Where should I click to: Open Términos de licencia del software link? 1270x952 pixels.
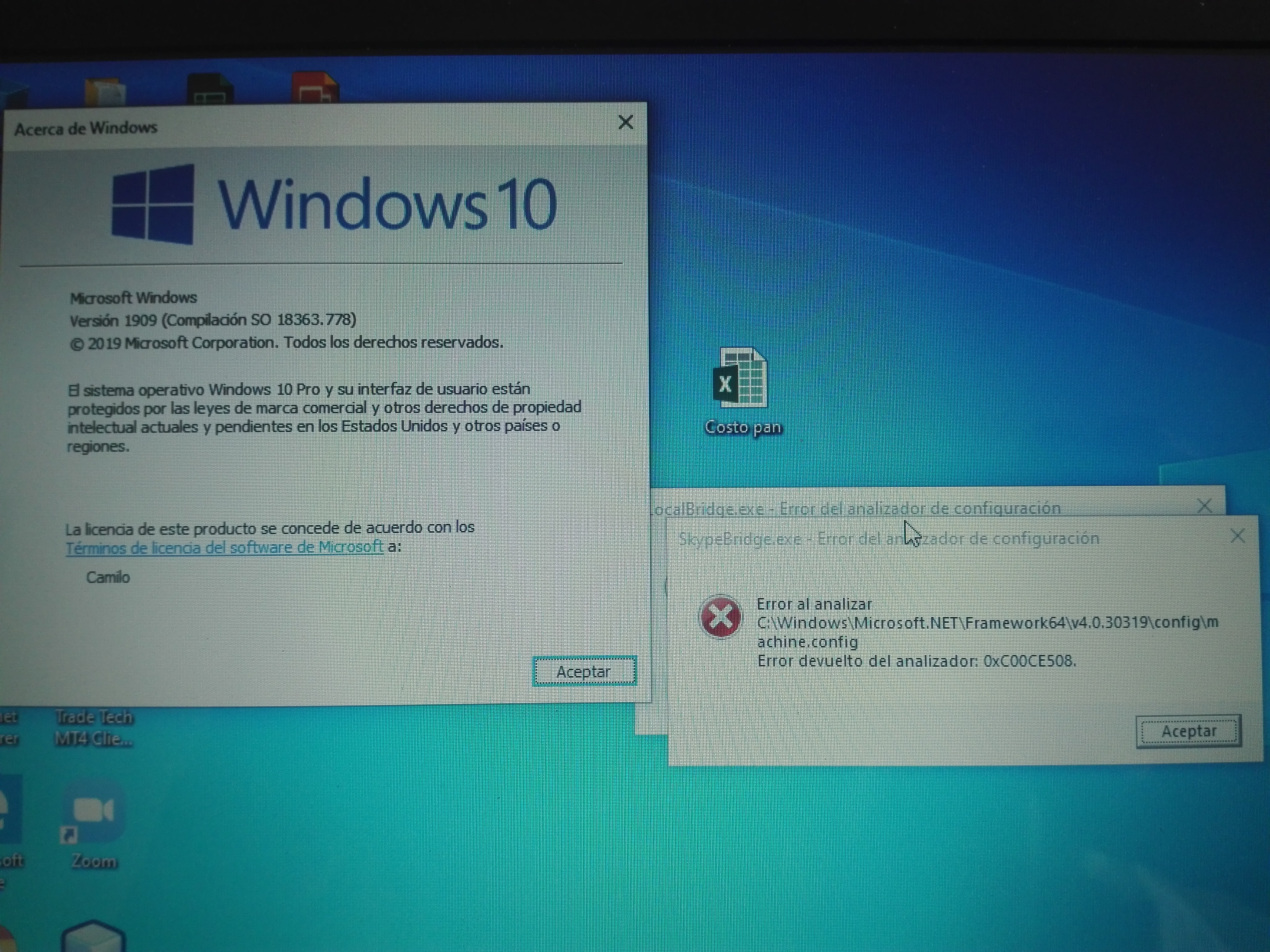[224, 547]
